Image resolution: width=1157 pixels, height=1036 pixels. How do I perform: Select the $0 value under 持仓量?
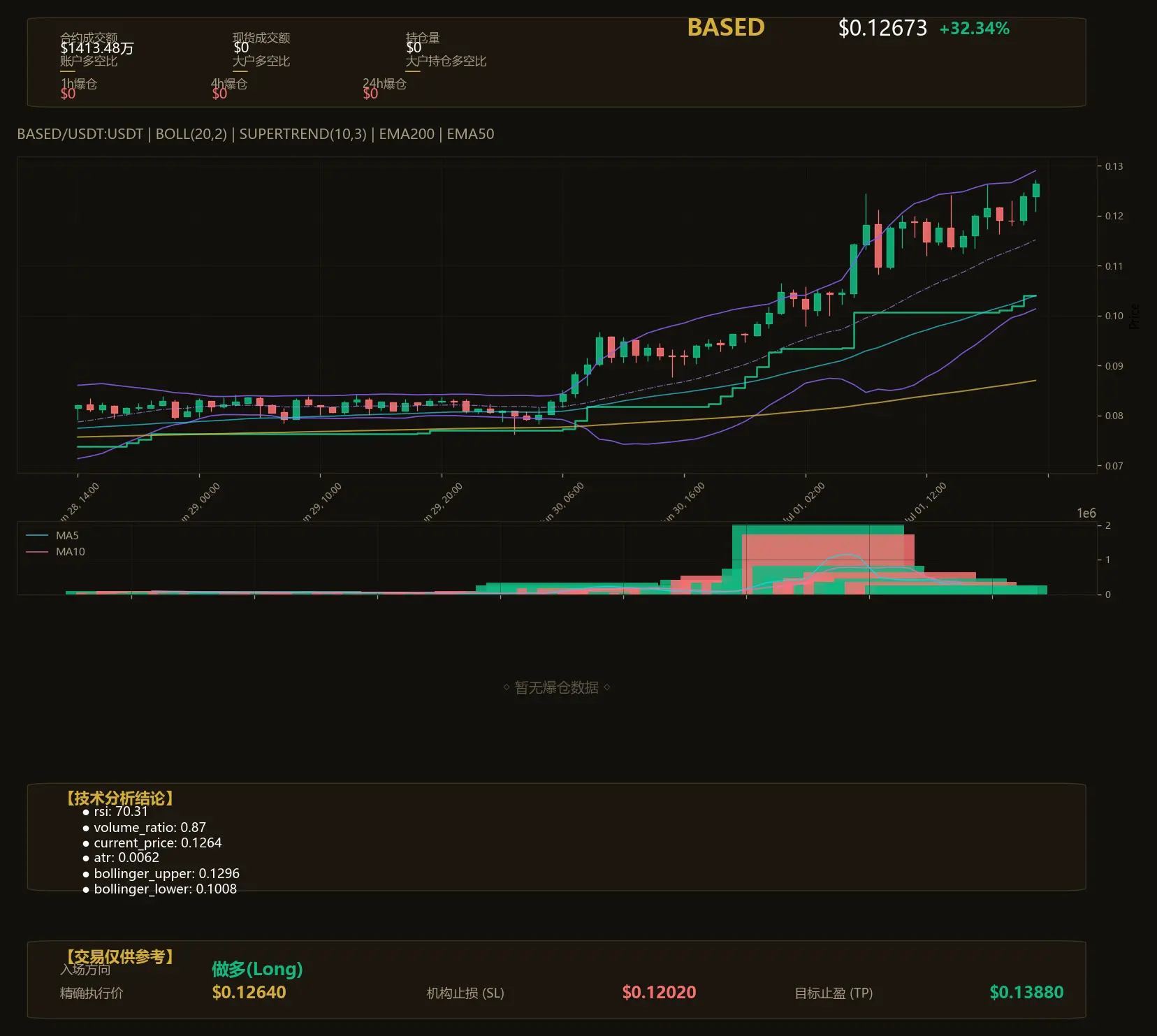coord(414,48)
